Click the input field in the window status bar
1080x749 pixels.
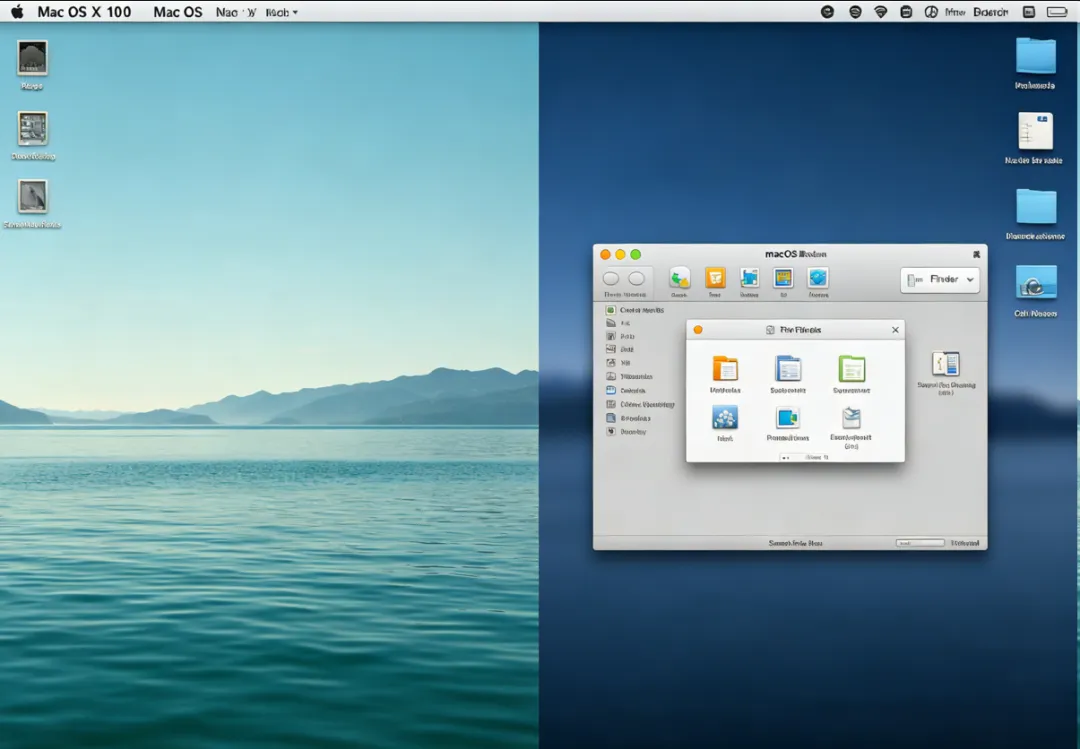point(920,543)
